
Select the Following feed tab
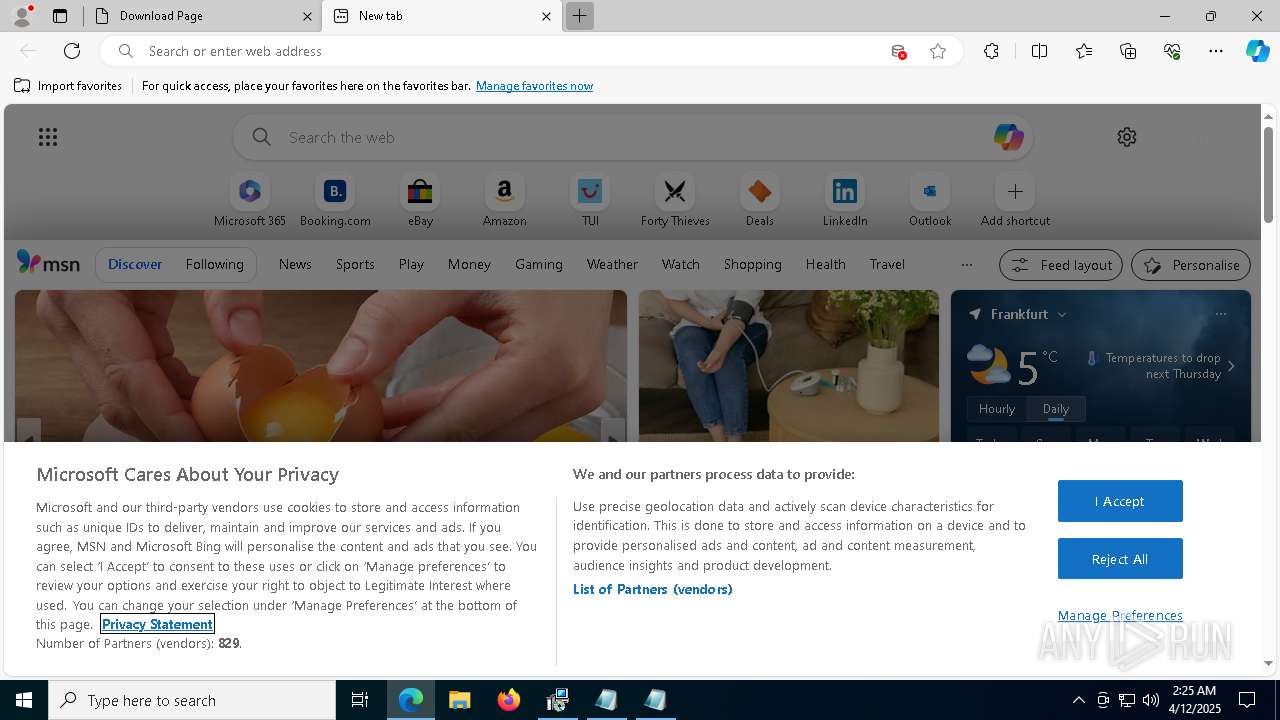(215, 264)
